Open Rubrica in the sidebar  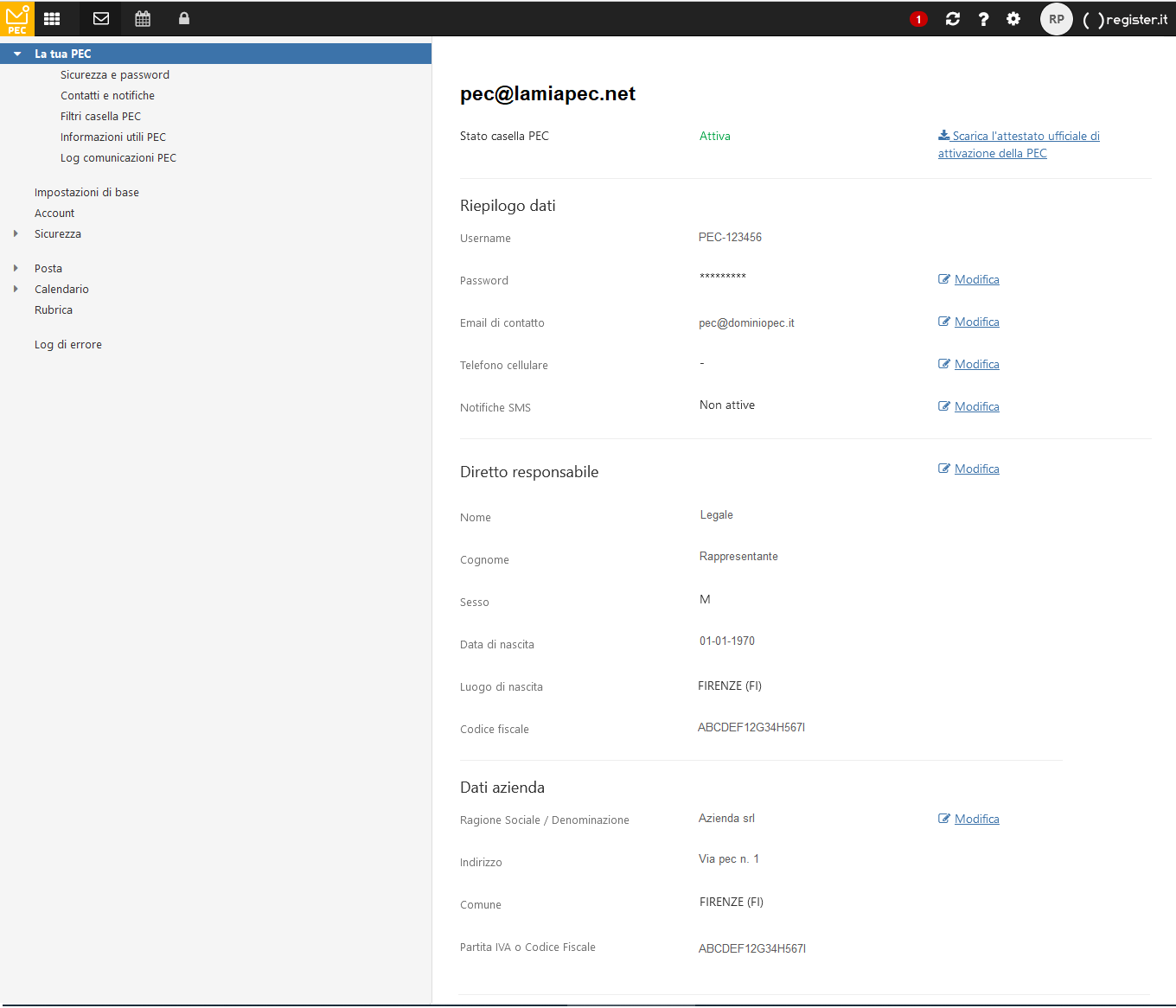[54, 310]
